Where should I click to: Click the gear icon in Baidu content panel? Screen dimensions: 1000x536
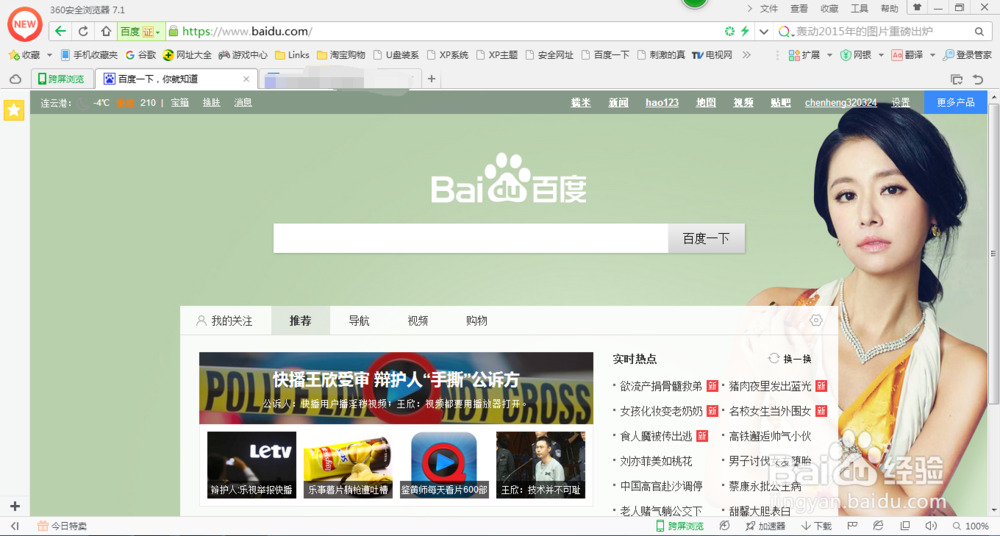coord(816,320)
